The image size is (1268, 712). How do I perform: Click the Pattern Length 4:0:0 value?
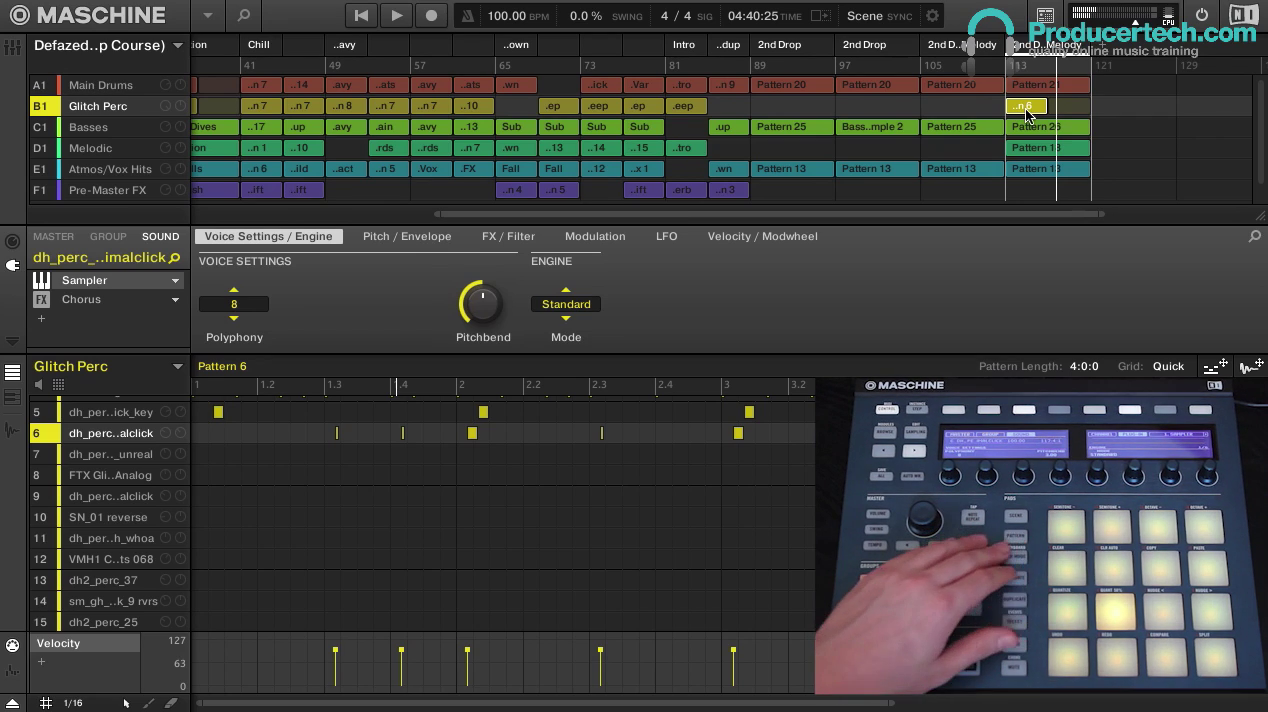coord(1084,366)
